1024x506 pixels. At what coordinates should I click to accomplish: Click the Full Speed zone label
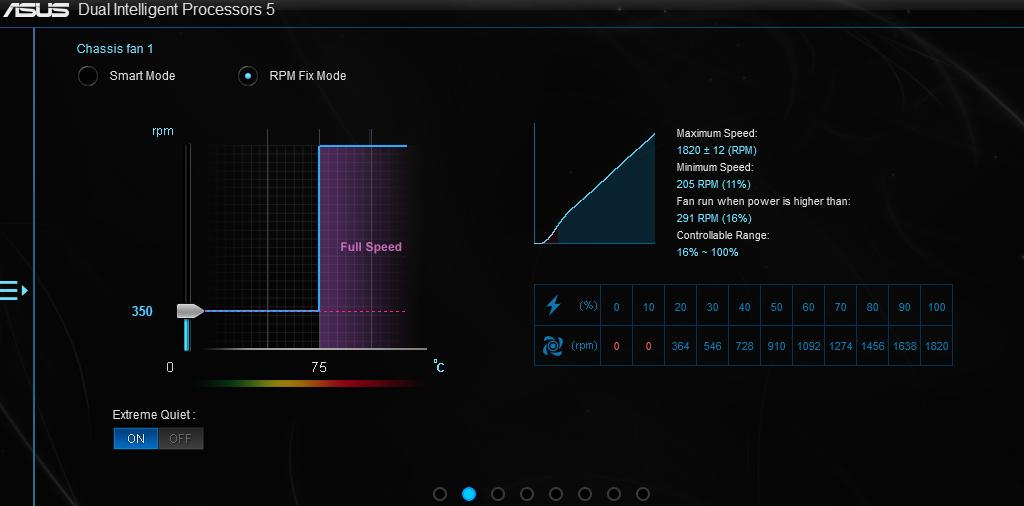pyautogui.click(x=371, y=247)
